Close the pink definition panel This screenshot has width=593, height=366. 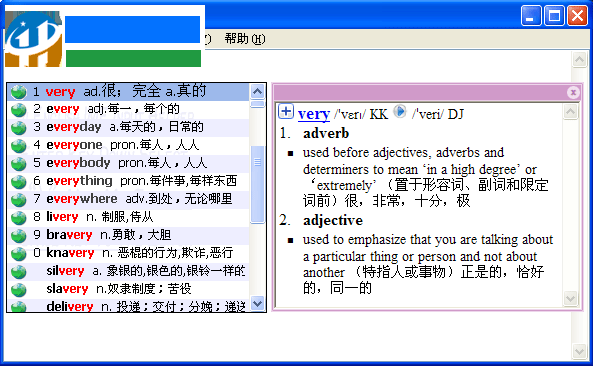(573, 92)
